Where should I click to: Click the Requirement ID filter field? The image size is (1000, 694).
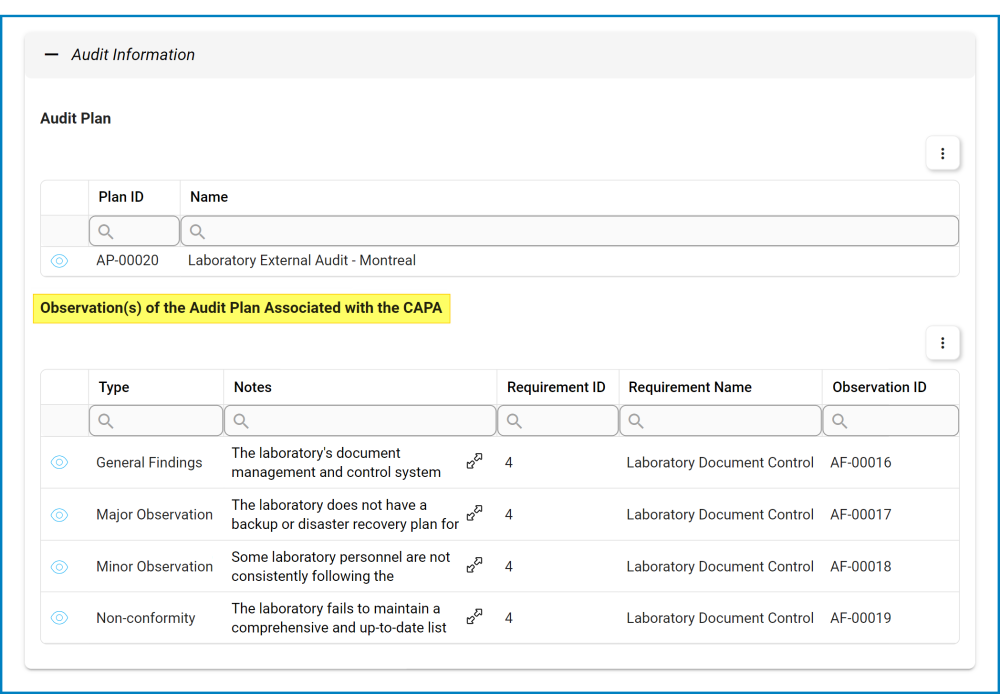coord(557,420)
